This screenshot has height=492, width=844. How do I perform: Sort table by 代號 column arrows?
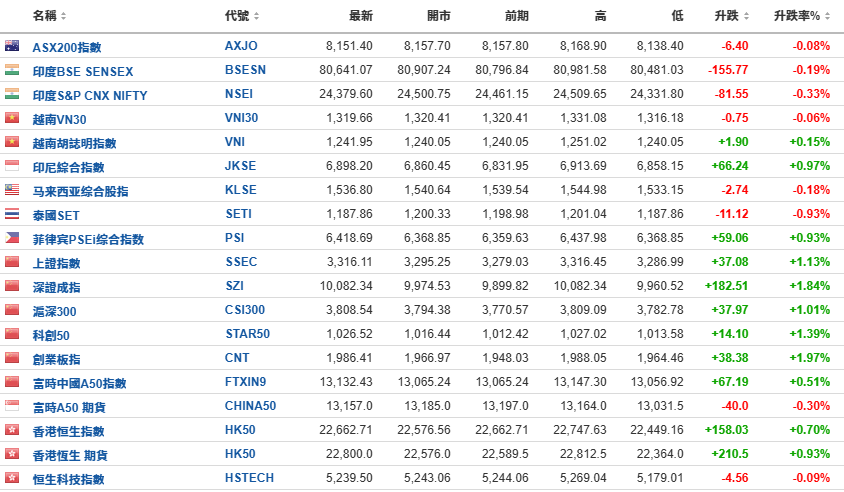(256, 16)
